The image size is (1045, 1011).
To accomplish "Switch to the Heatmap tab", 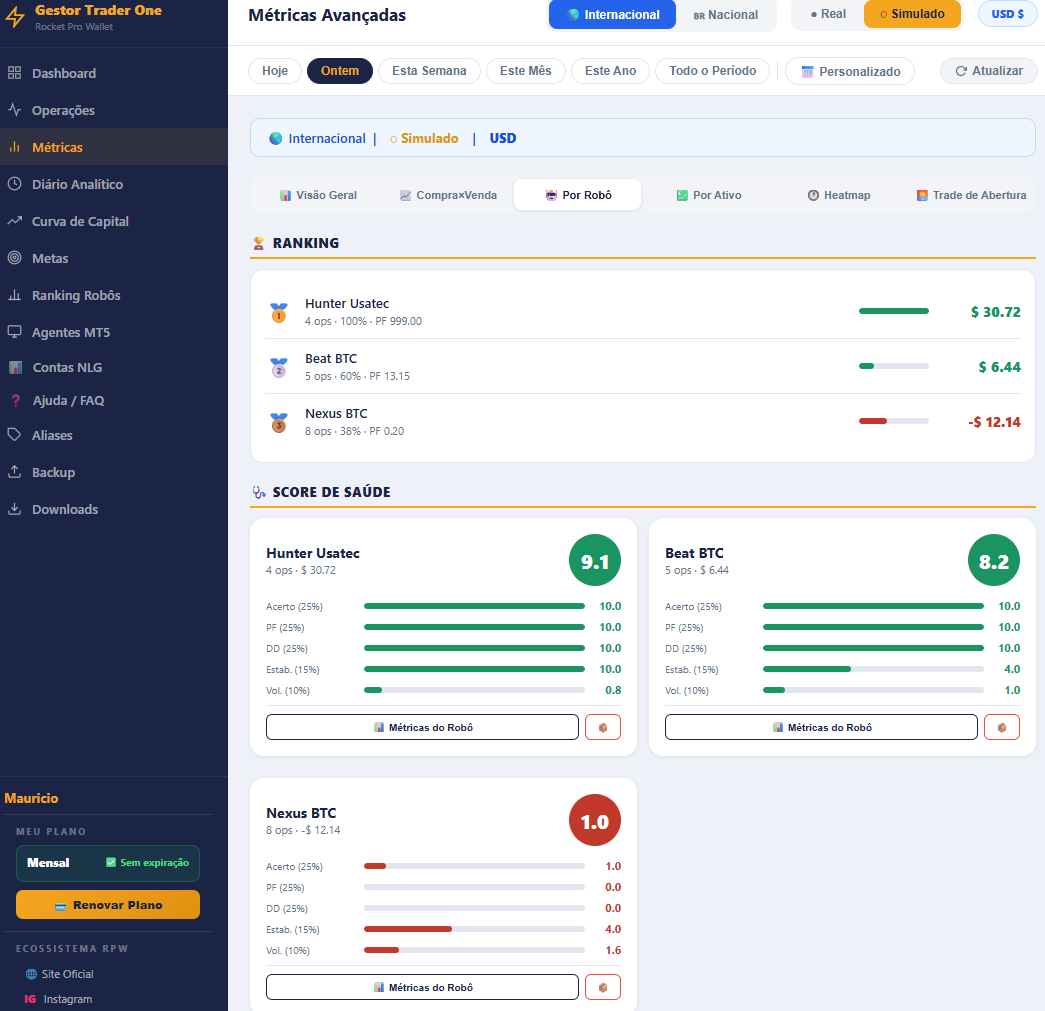I will [838, 195].
